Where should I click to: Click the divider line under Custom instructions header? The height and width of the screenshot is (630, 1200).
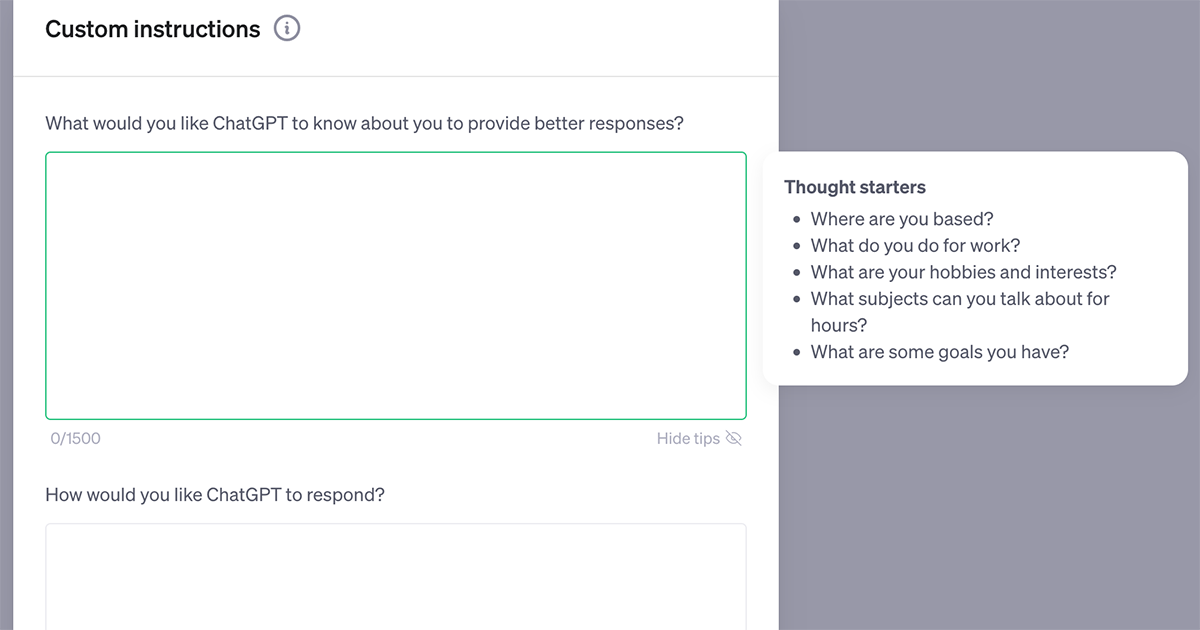[x=396, y=76]
